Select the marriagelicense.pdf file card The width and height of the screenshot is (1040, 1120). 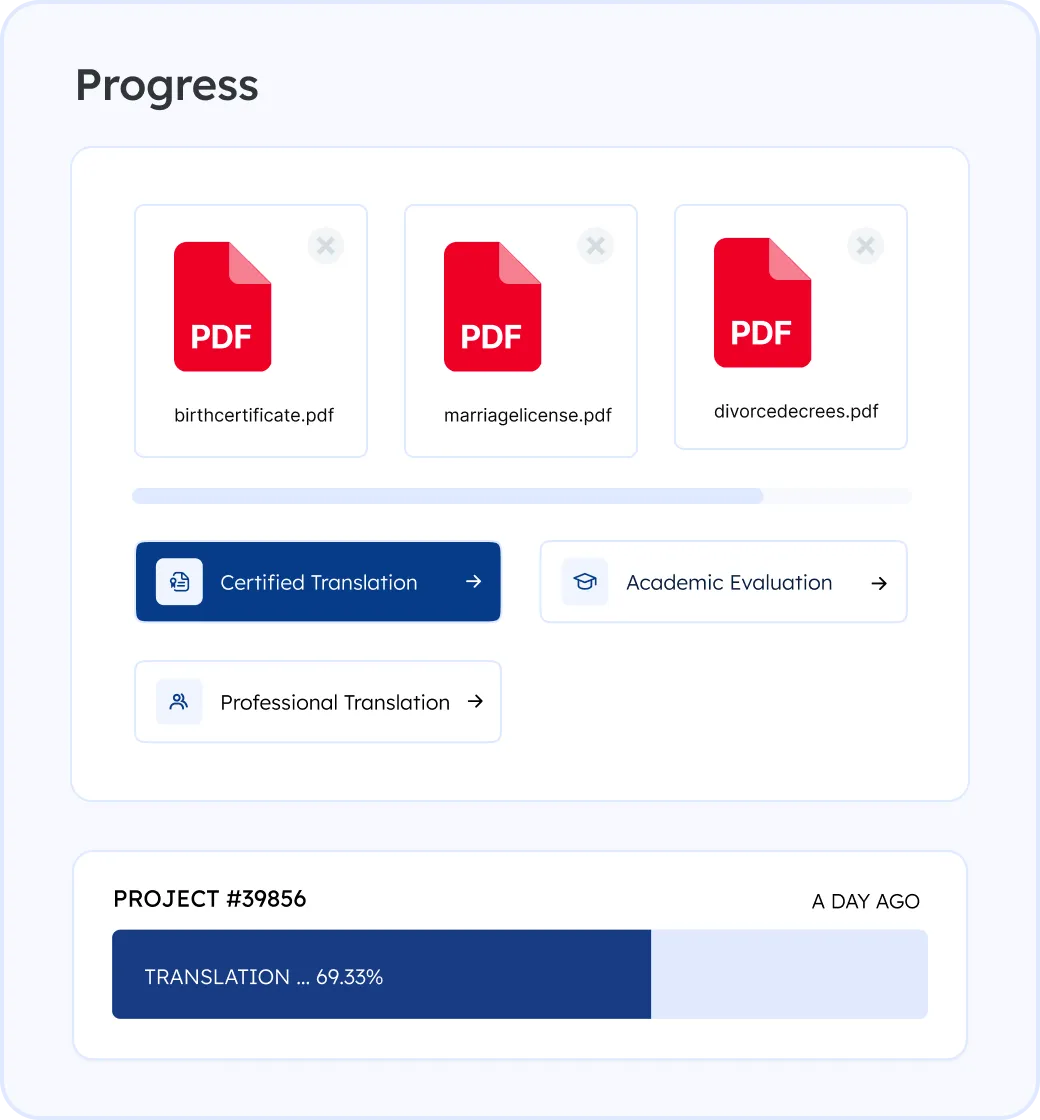point(520,330)
